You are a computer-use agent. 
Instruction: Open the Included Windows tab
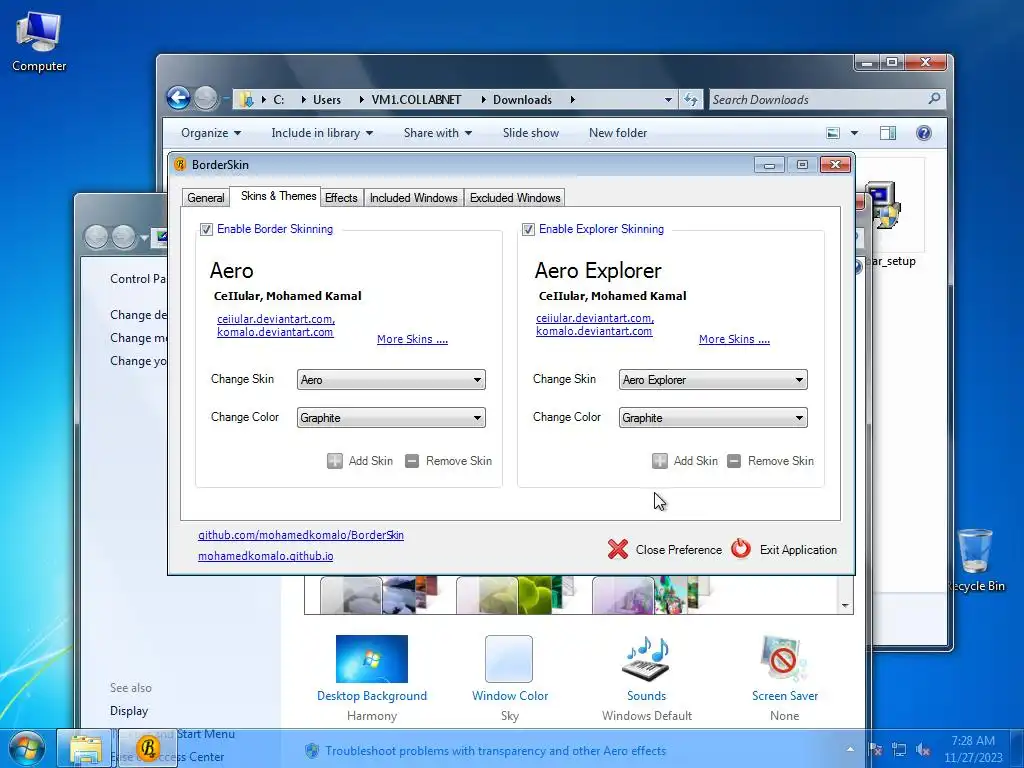click(x=413, y=198)
